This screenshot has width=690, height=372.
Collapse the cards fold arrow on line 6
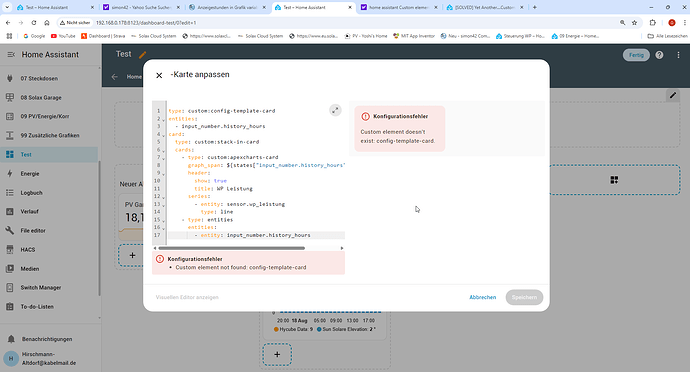(x=164, y=151)
